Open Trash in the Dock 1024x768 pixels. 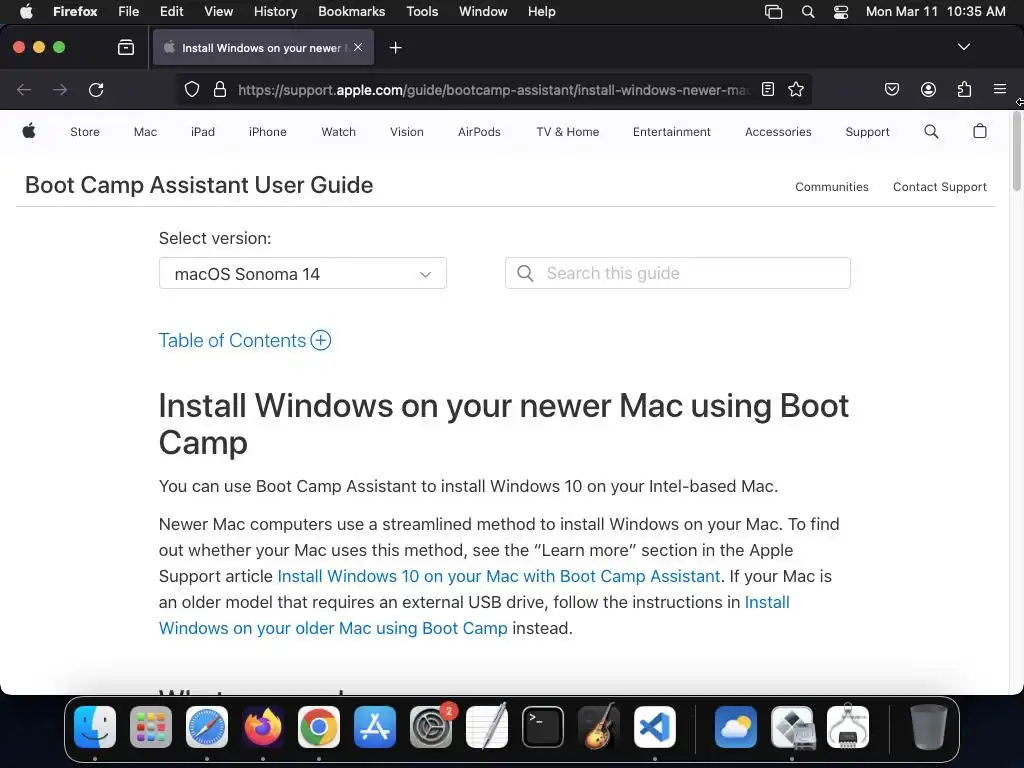click(x=928, y=727)
